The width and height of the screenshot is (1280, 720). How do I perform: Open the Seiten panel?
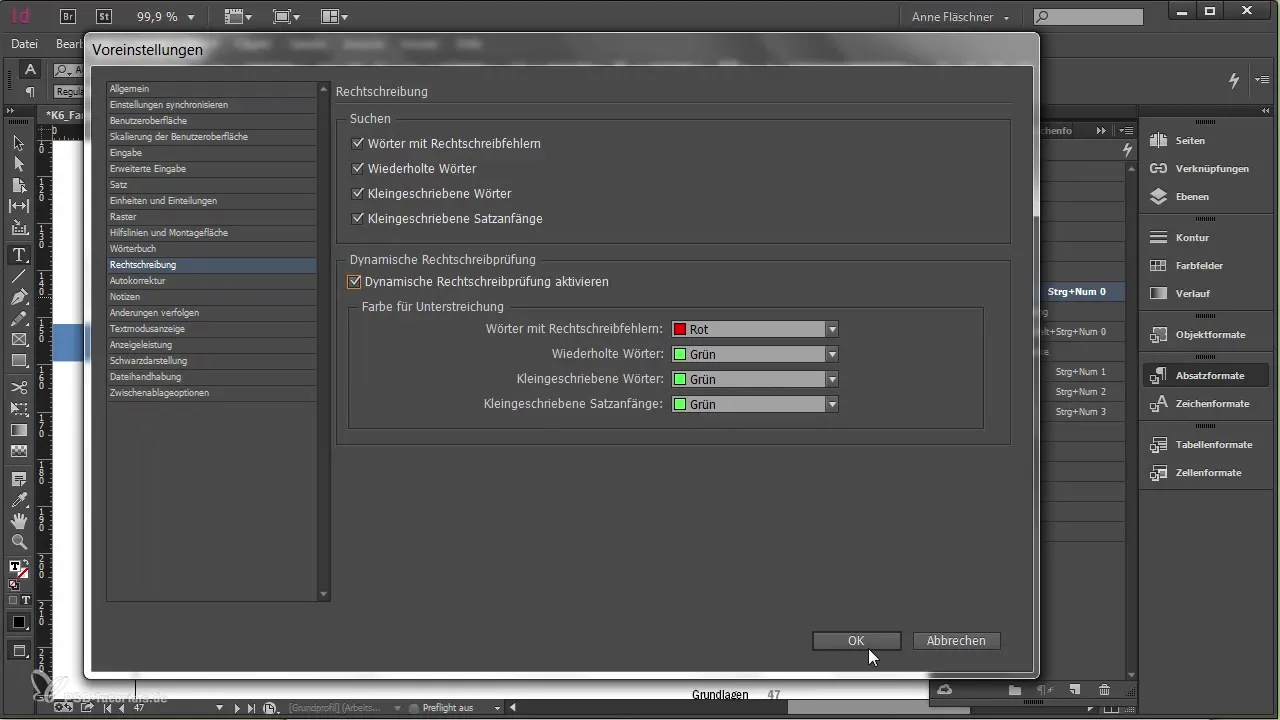[1190, 141]
